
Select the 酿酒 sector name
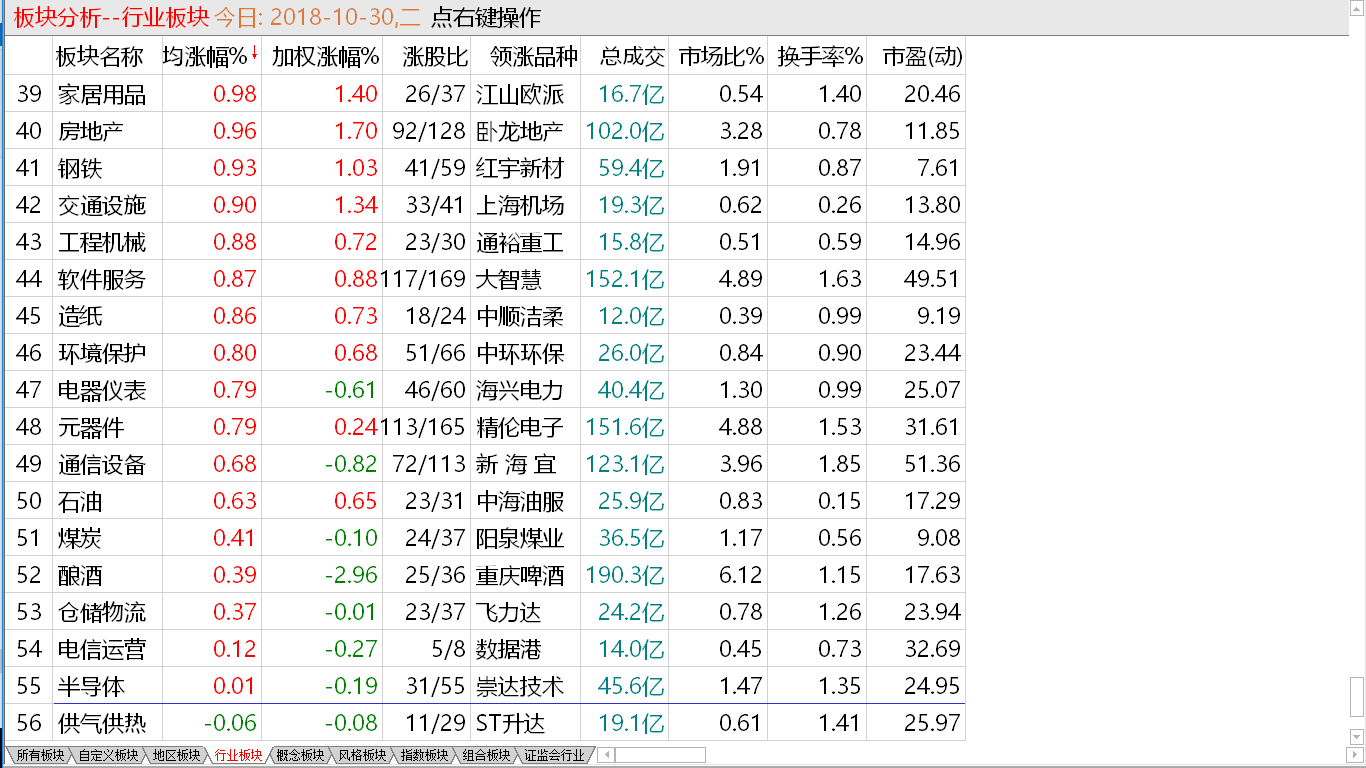80,575
